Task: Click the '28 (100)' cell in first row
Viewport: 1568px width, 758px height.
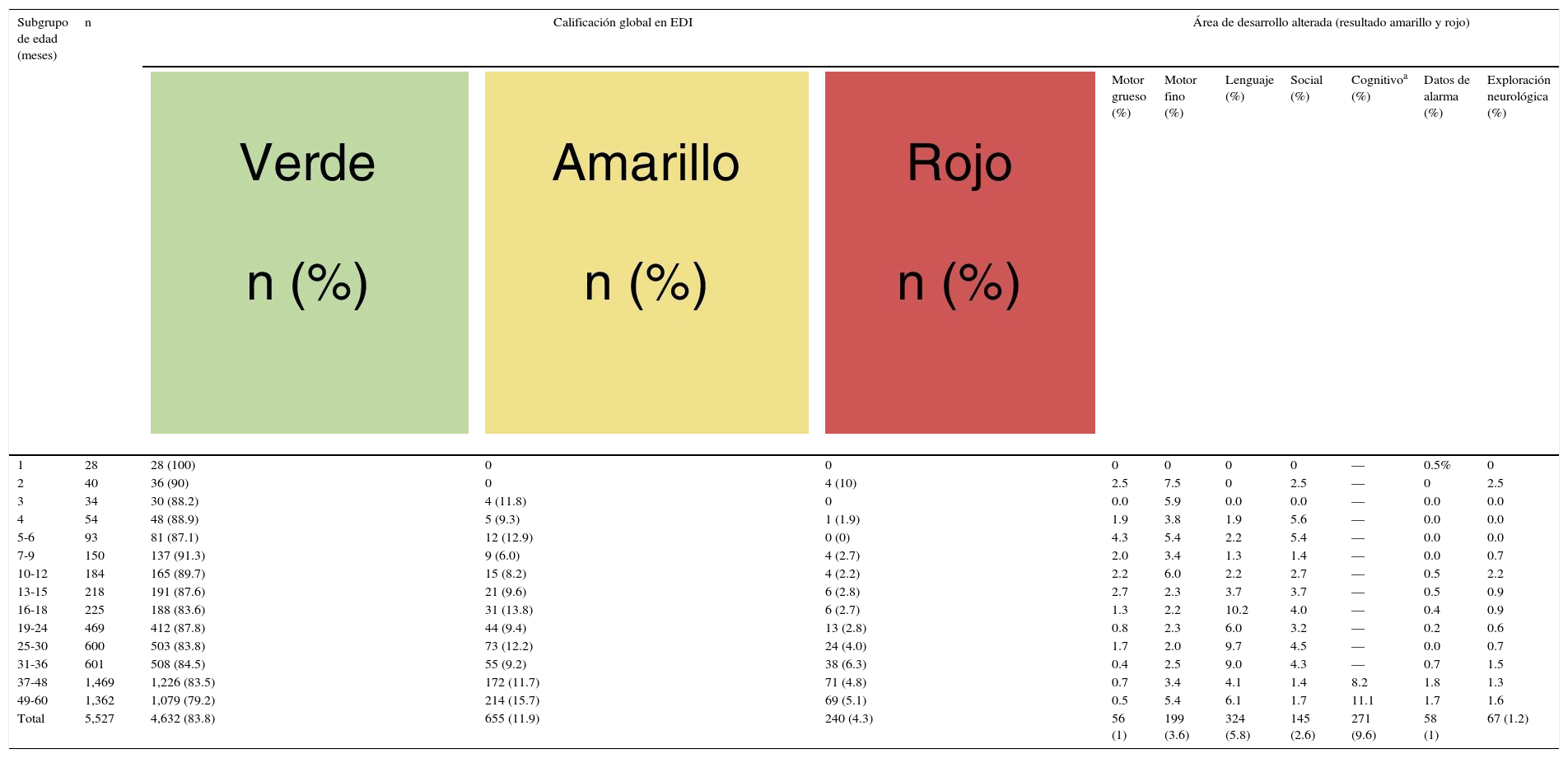Action: [x=173, y=465]
